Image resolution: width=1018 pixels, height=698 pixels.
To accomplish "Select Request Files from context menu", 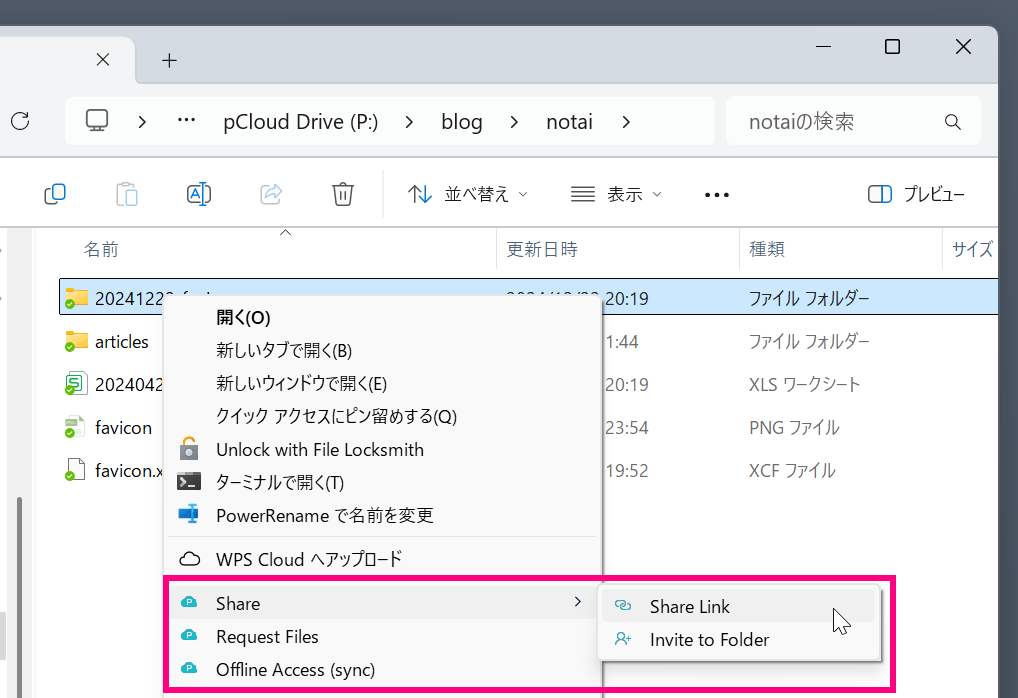I will point(267,636).
